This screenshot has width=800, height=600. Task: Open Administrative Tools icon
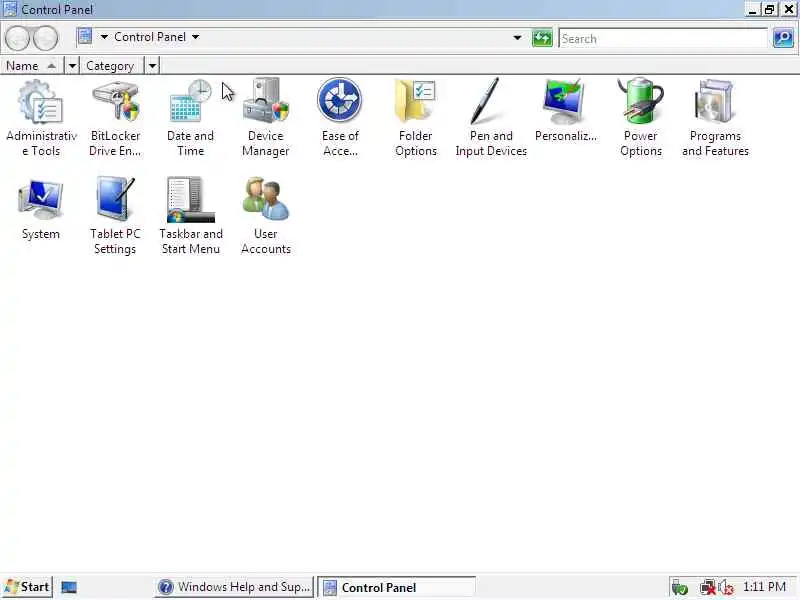tap(41, 102)
